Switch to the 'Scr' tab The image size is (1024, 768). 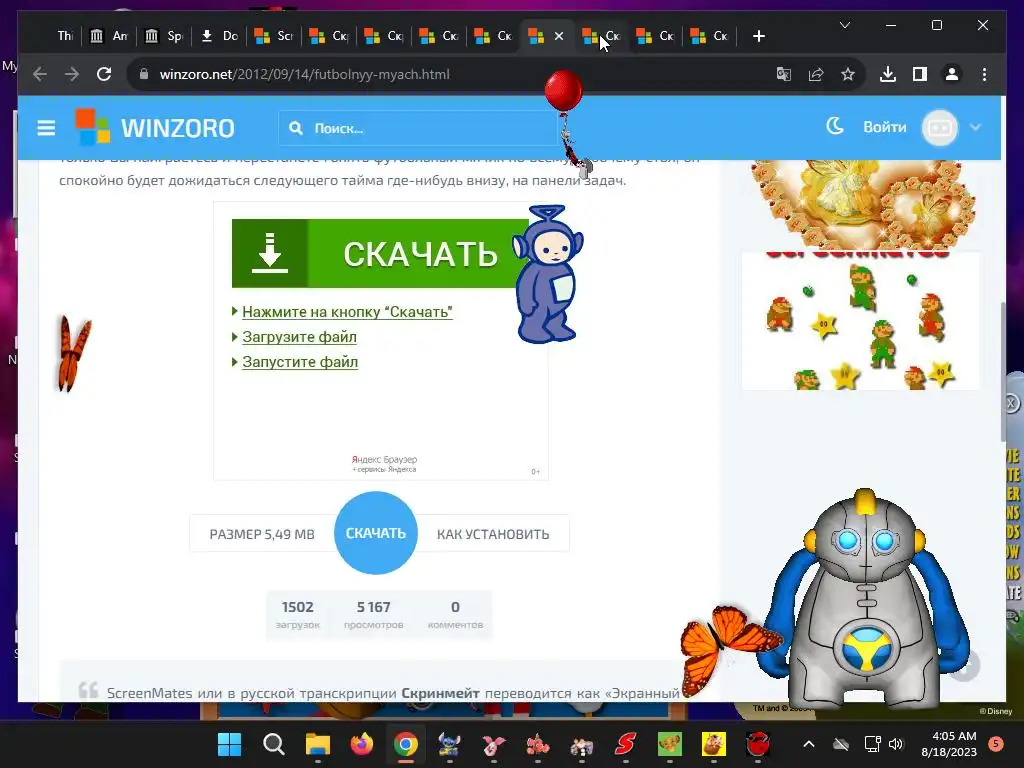(274, 36)
